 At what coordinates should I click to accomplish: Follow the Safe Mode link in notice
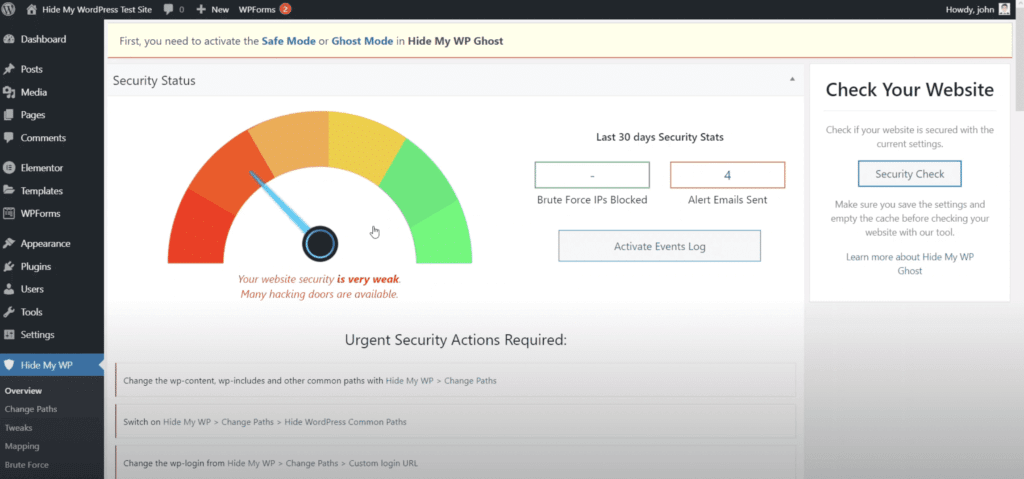289,41
